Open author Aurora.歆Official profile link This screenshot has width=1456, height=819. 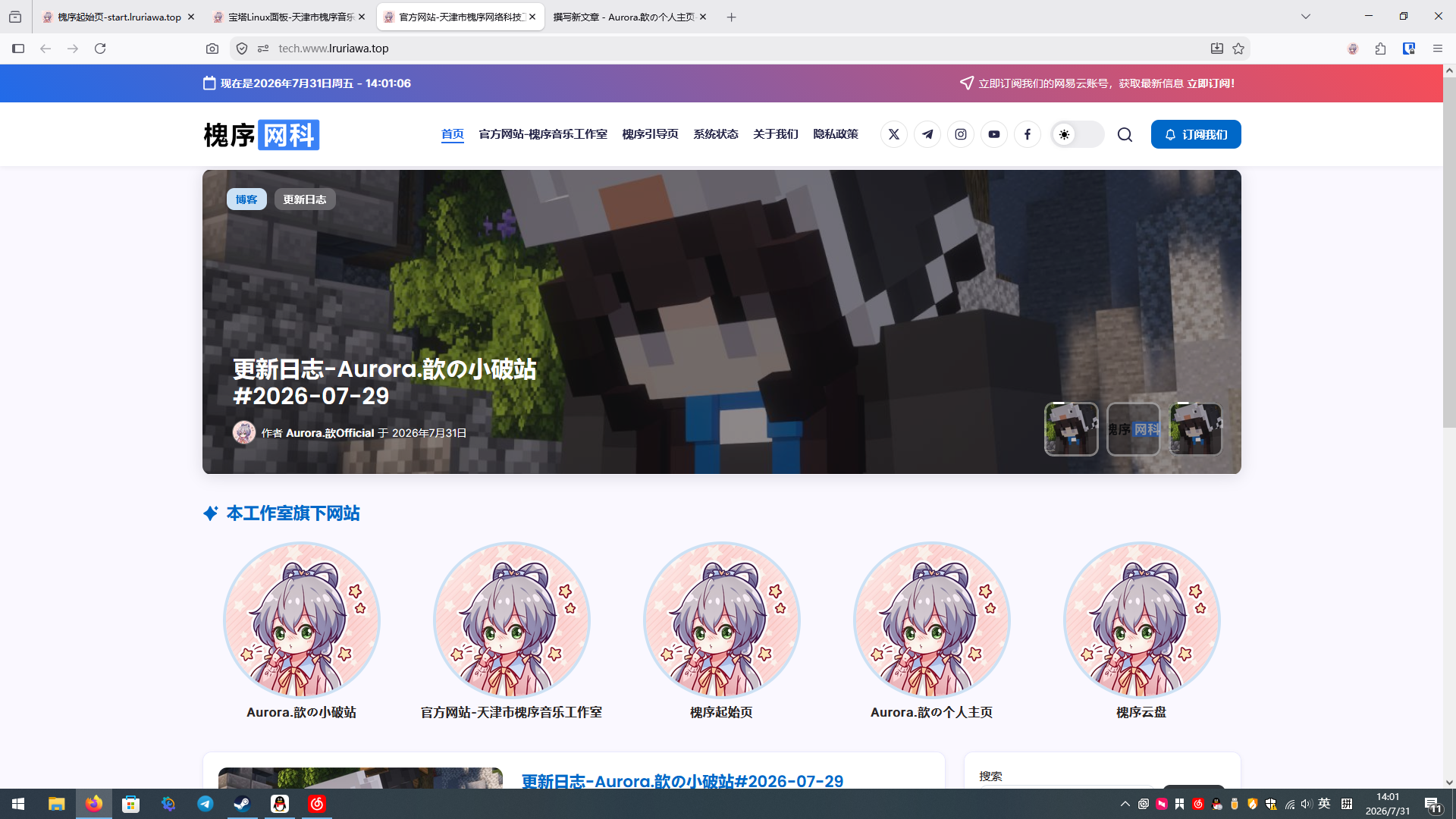330,433
